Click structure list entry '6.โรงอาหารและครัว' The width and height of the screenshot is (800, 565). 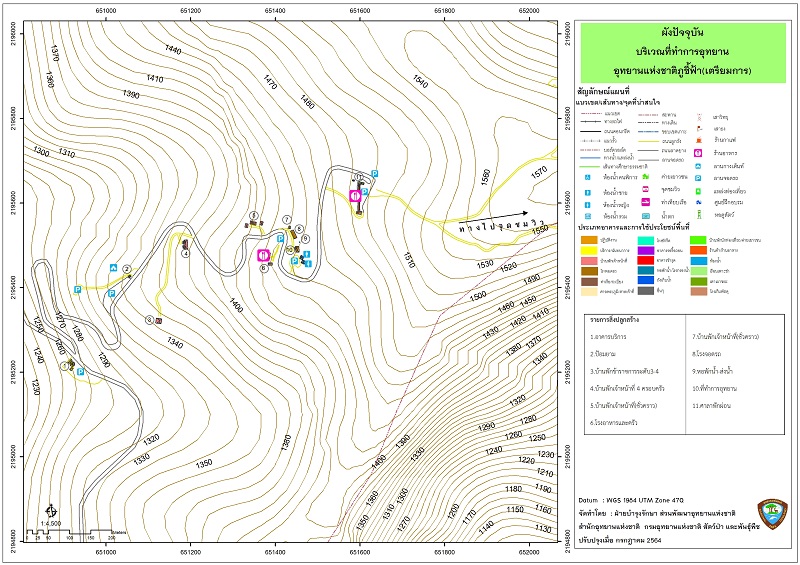click(614, 423)
